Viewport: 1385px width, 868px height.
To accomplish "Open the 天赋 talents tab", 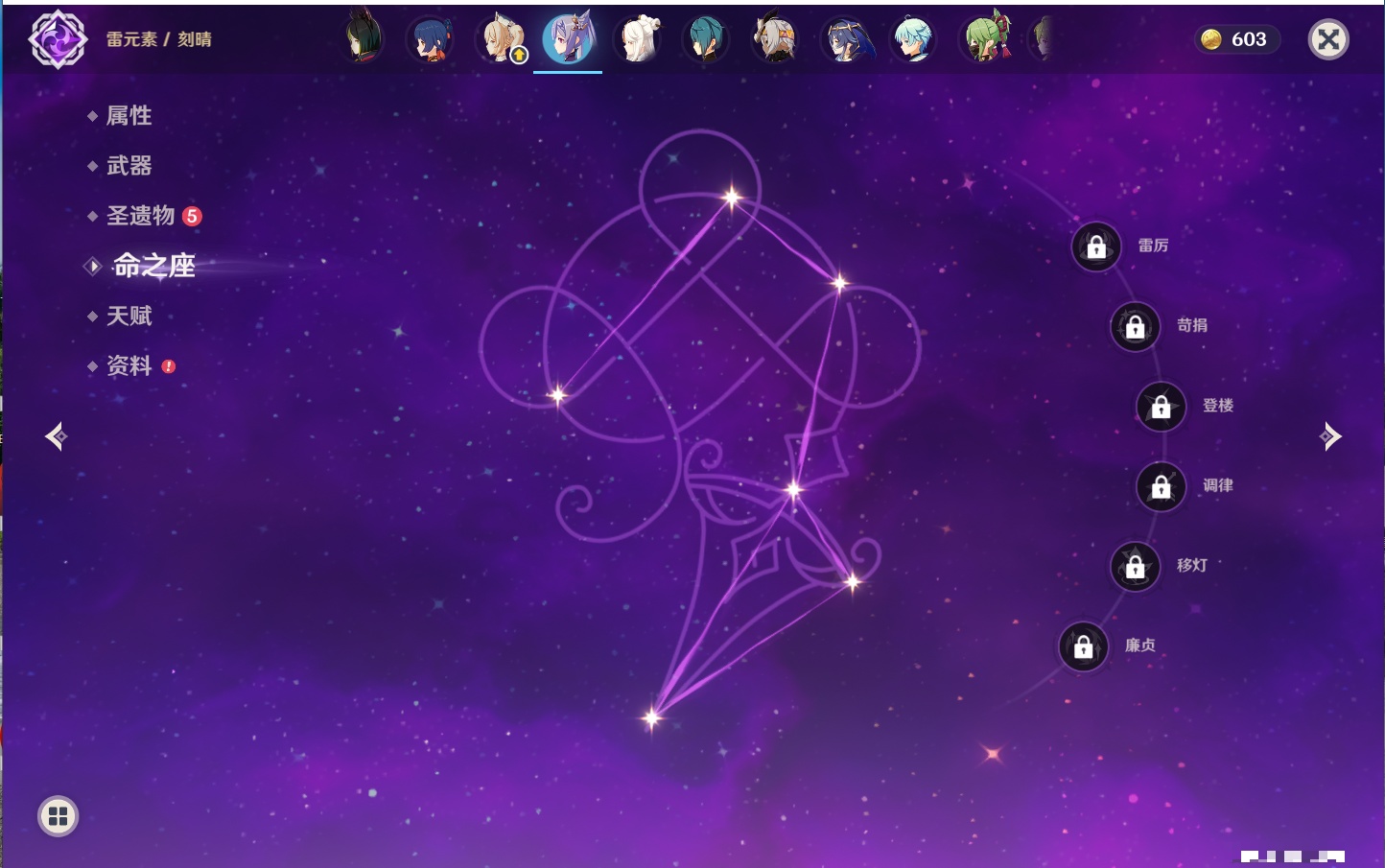I will (129, 316).
